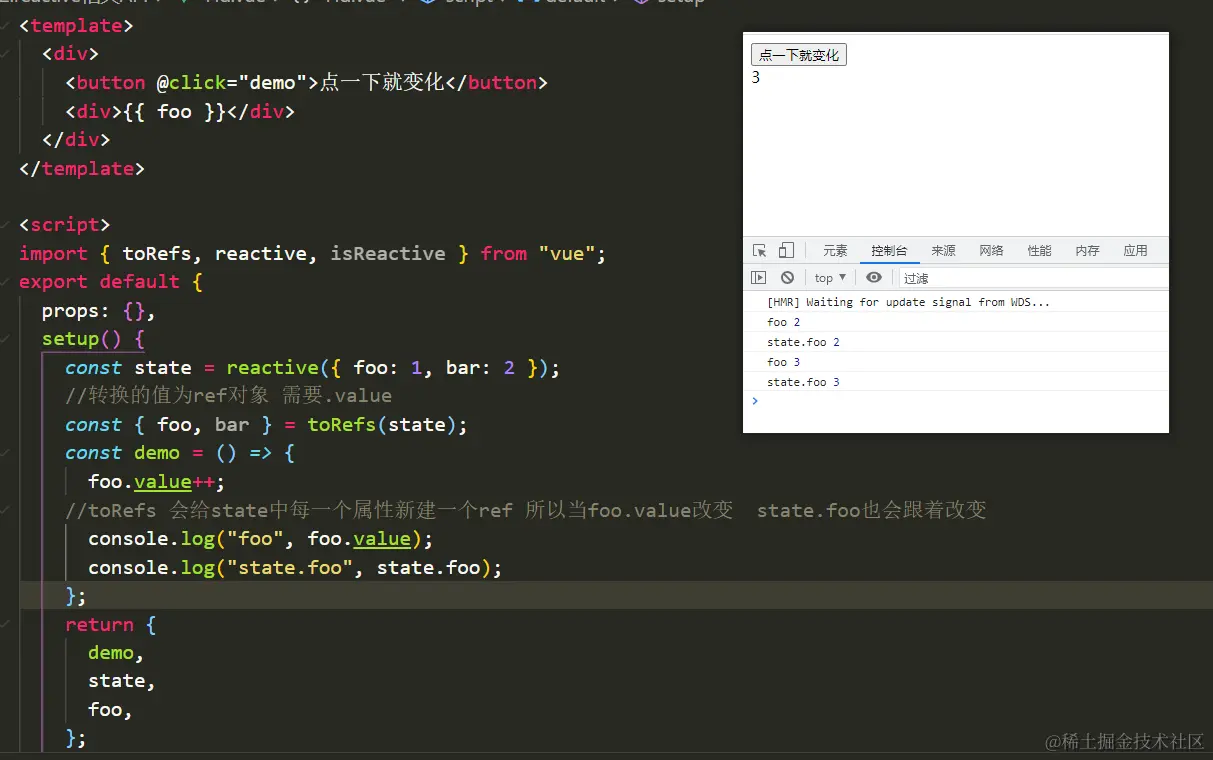Image resolution: width=1213 pixels, height=760 pixels.
Task: Click state, inside the return object
Action: point(122,682)
